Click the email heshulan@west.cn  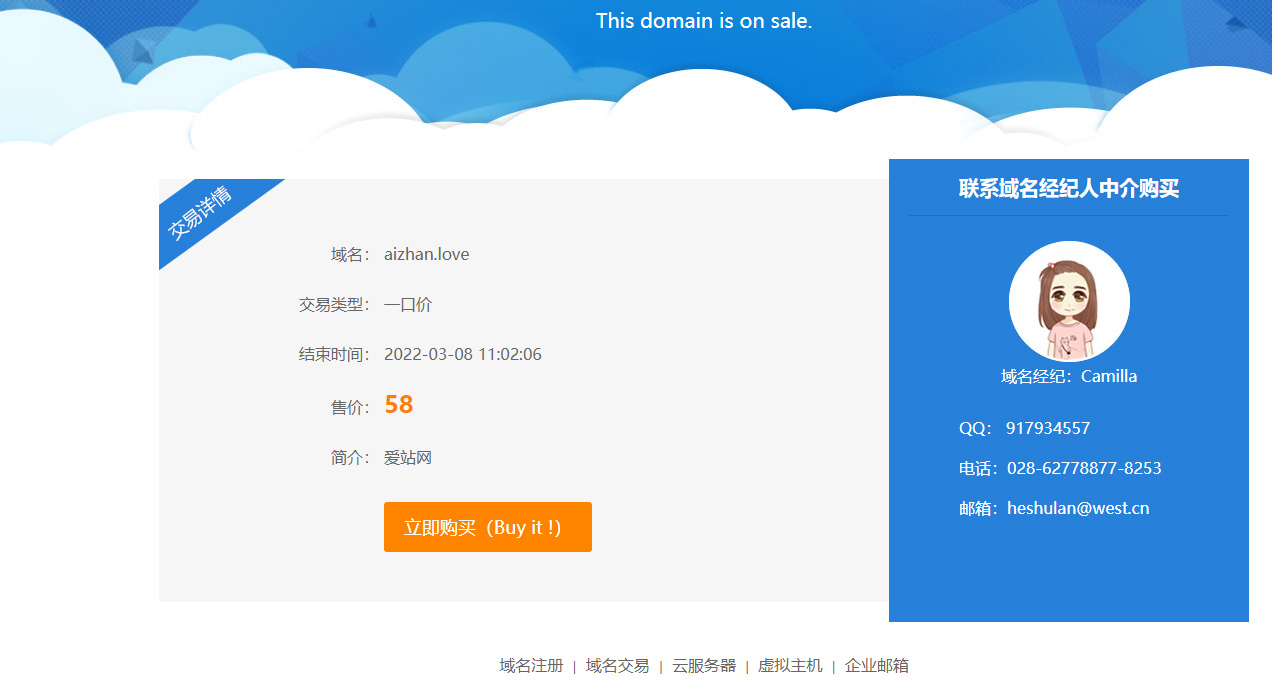1077,509
